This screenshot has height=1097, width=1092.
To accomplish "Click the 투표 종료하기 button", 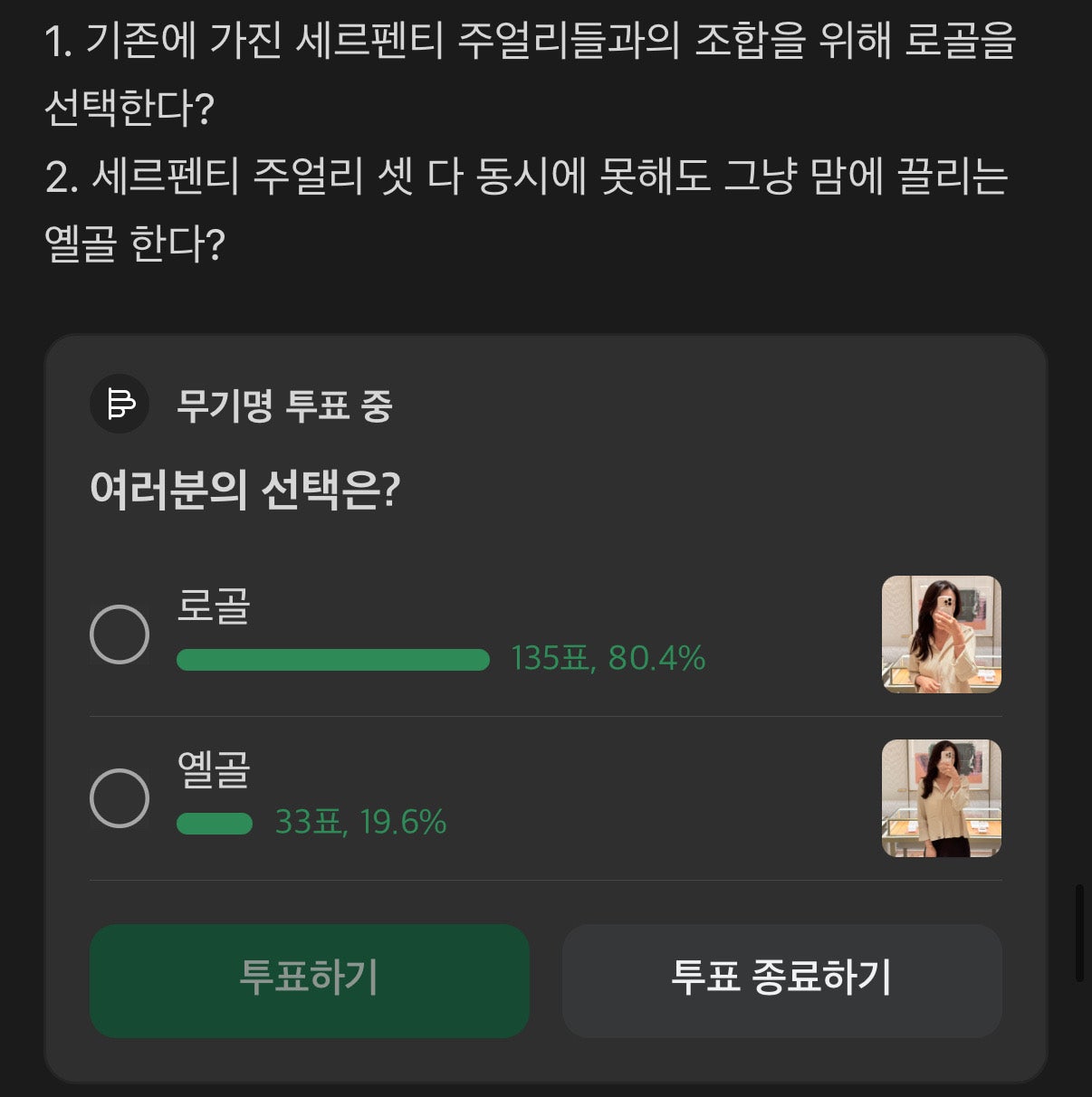I will 781,979.
